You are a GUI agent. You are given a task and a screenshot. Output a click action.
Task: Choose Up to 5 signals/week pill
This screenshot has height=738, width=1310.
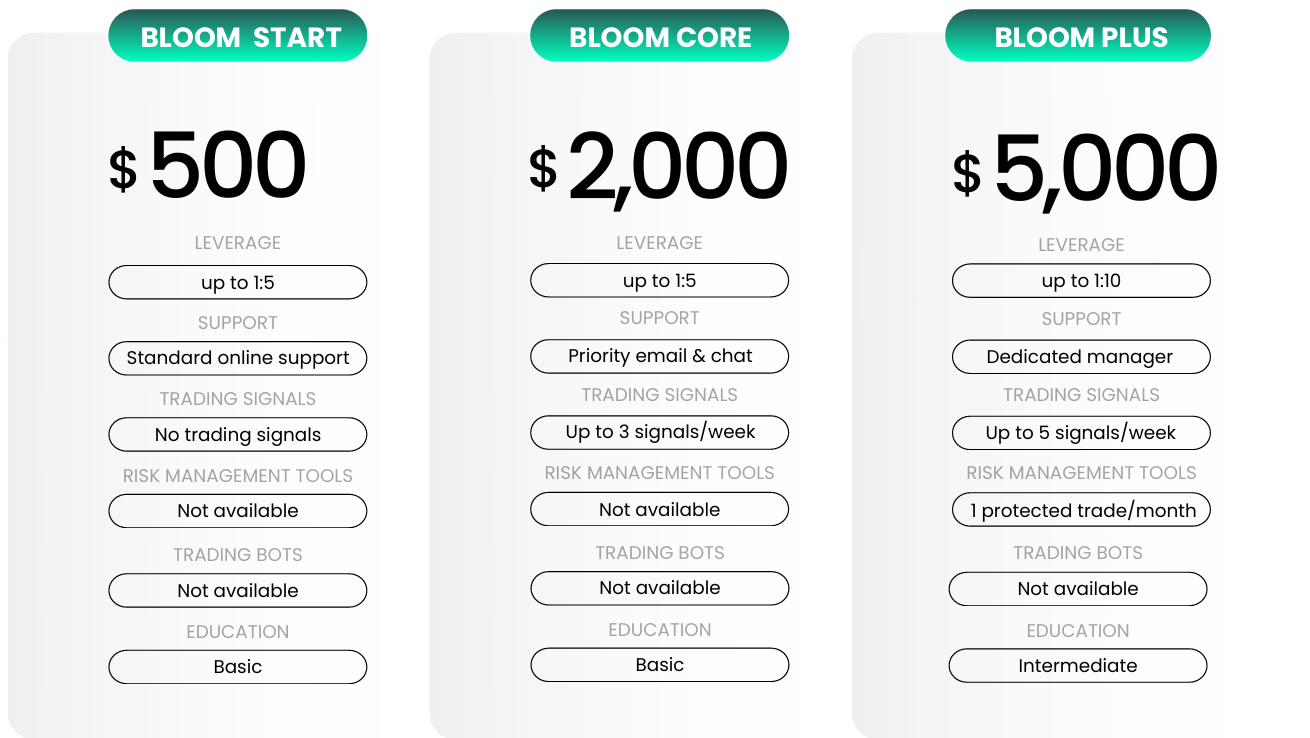pyautogui.click(x=1081, y=433)
